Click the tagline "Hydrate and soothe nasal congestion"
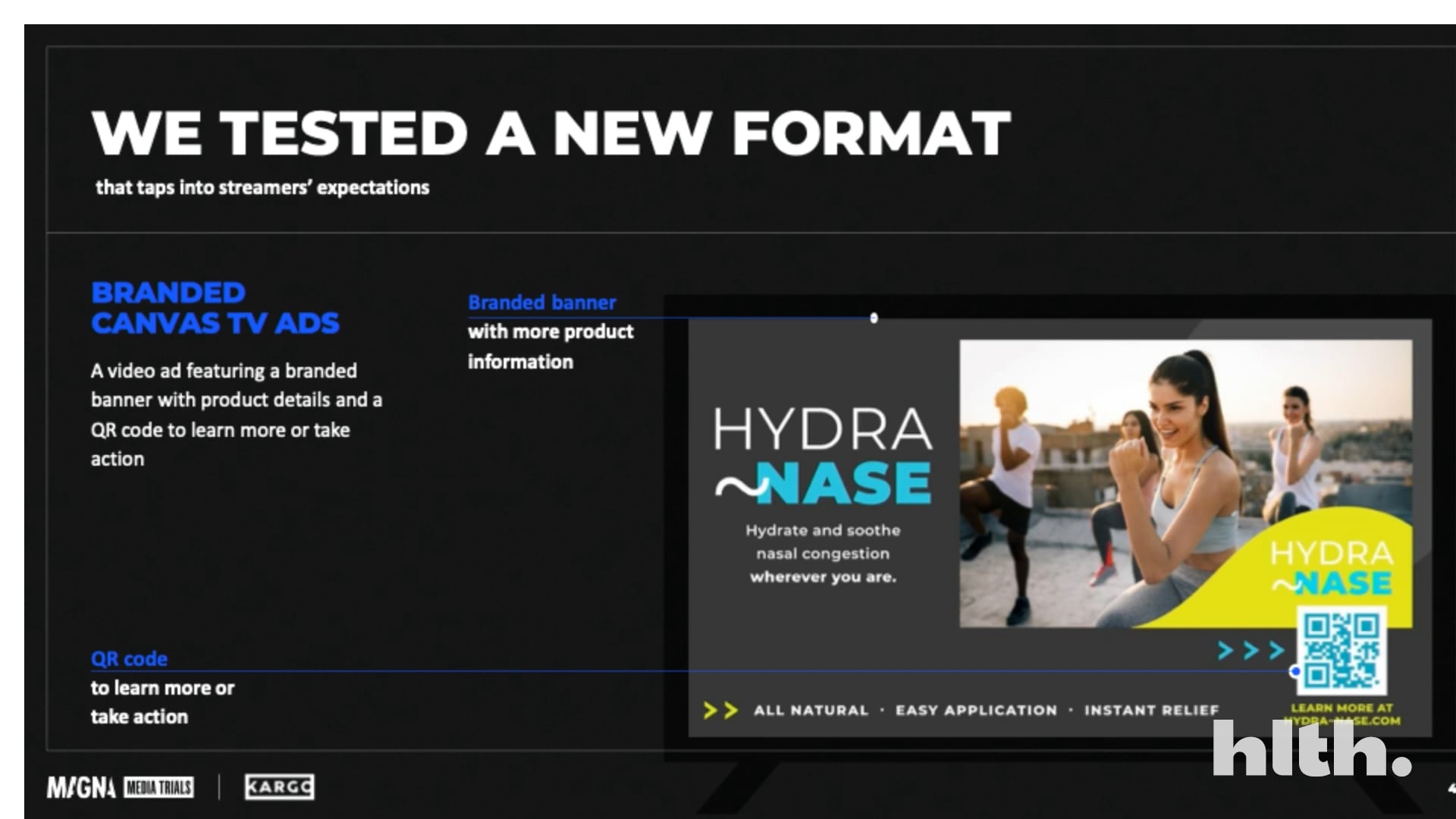 tap(824, 542)
